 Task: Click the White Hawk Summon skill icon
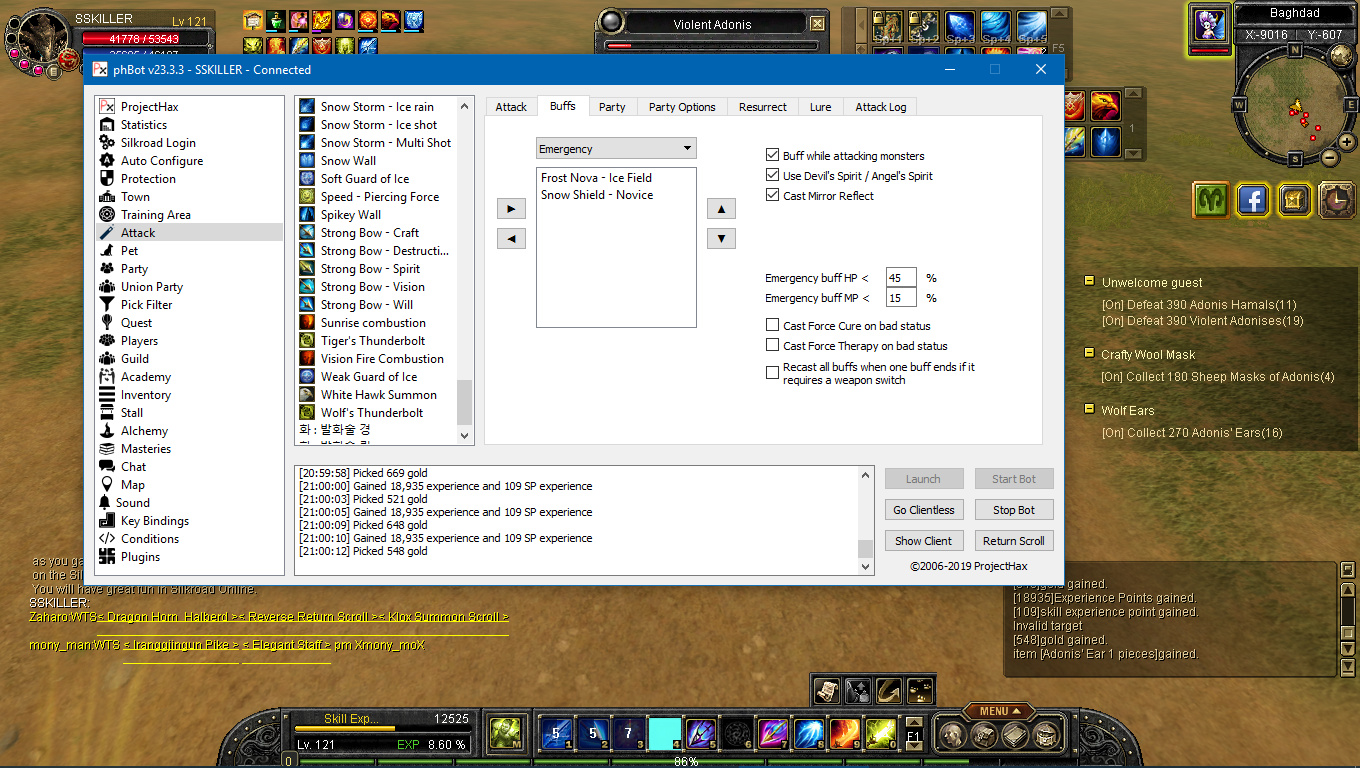click(x=308, y=395)
